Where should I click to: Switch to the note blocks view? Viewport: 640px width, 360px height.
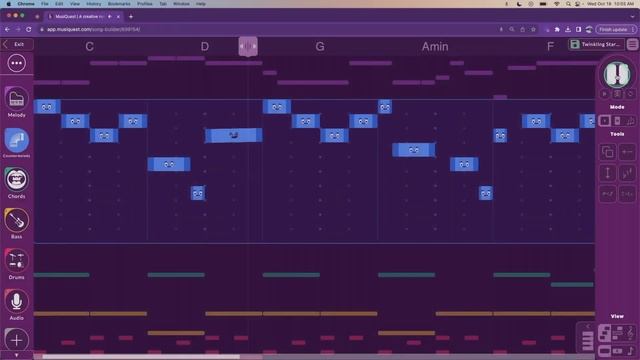[604, 333]
